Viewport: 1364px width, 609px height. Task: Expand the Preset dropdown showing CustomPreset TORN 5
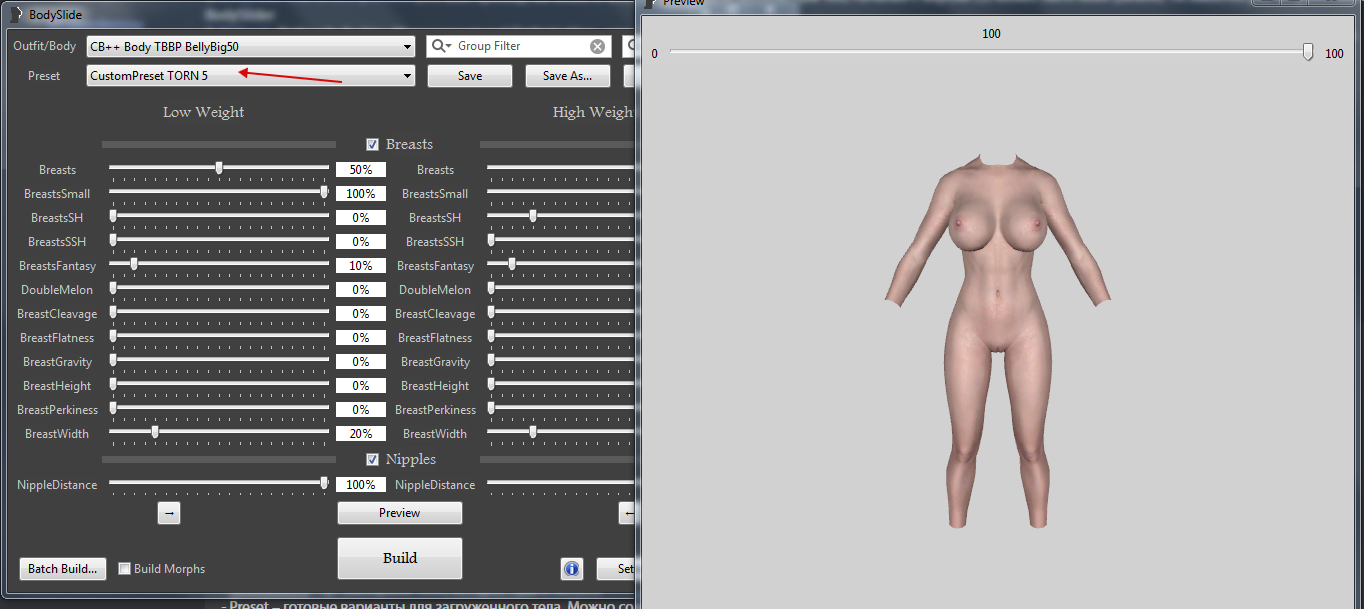[x=407, y=76]
